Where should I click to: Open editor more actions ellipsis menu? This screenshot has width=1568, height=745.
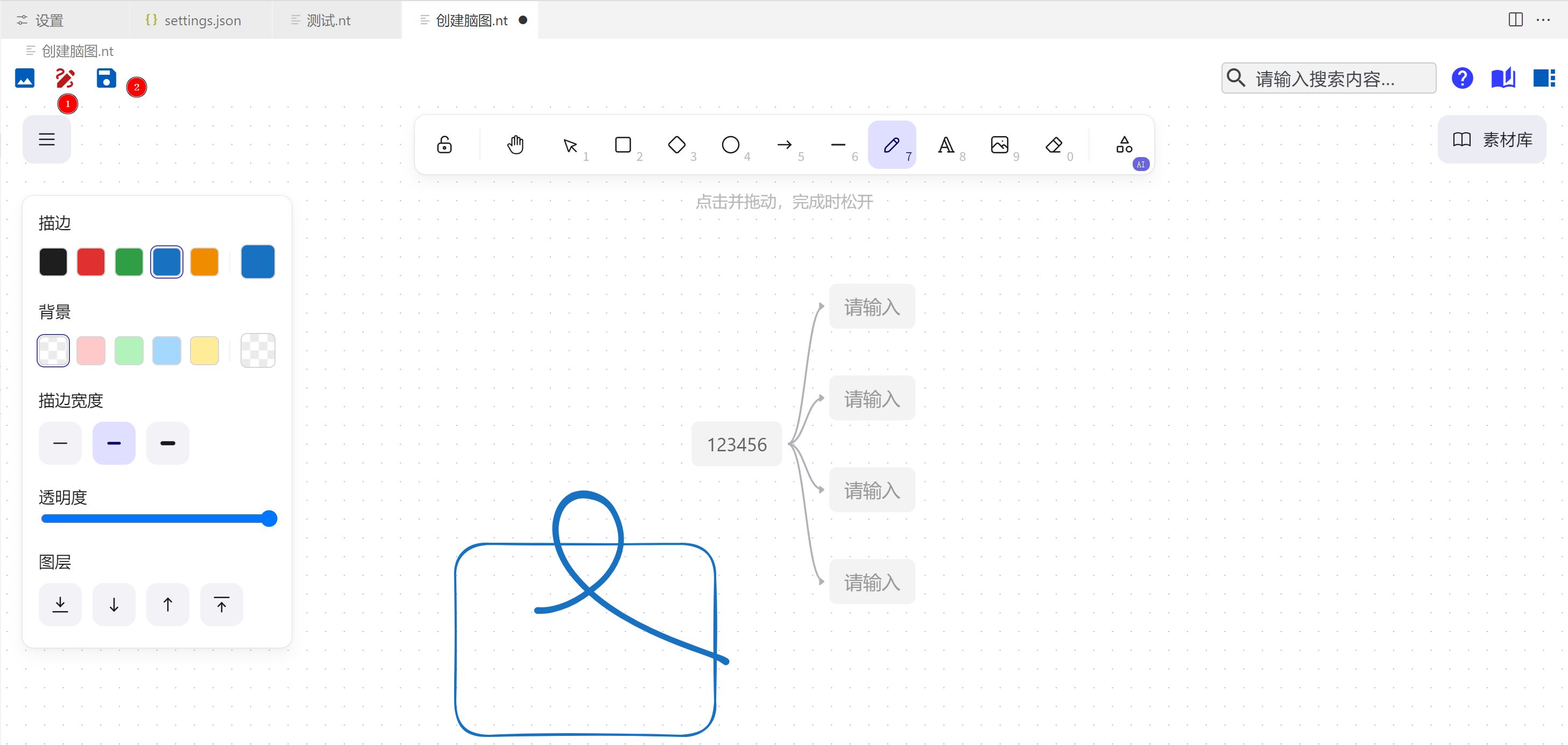coord(1544,19)
